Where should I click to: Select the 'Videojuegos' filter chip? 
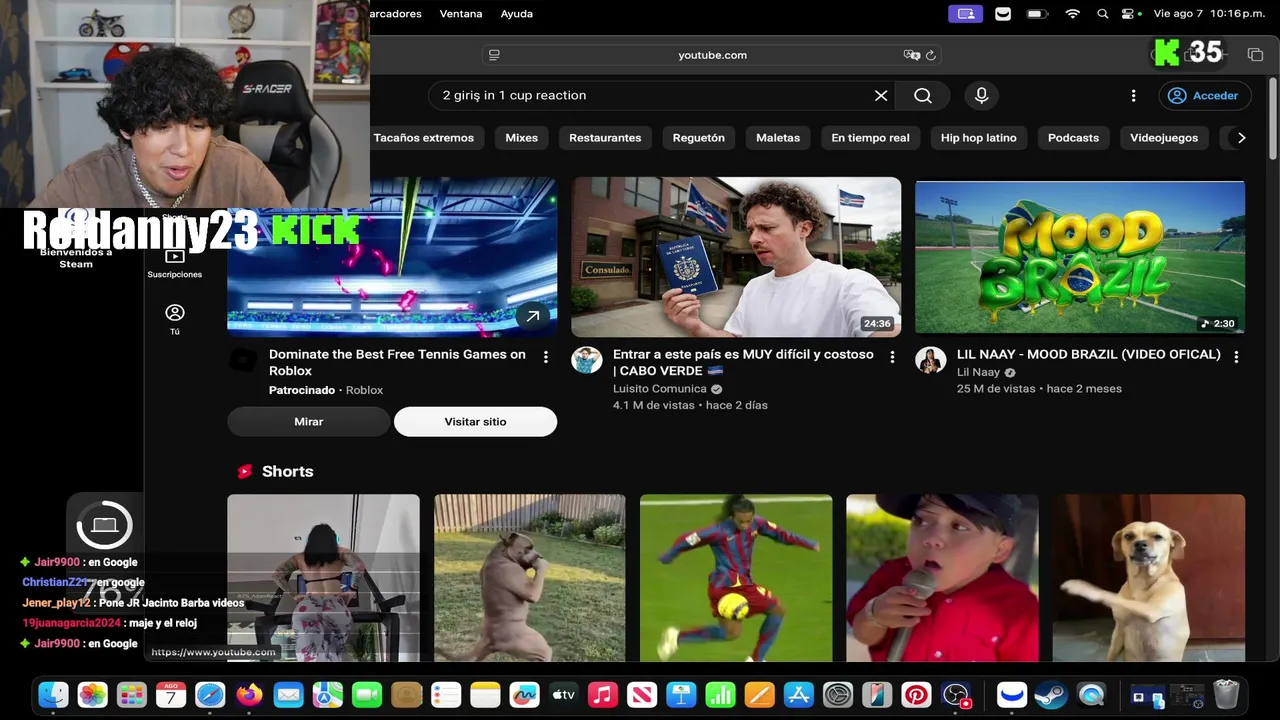[1164, 138]
